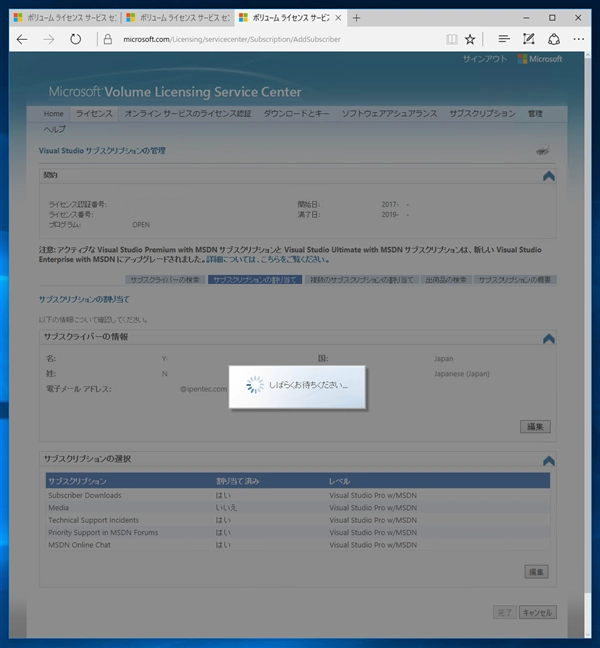Click the 詳細については、こちらをご覧ください link
600x648 pixels.
coord(268,260)
